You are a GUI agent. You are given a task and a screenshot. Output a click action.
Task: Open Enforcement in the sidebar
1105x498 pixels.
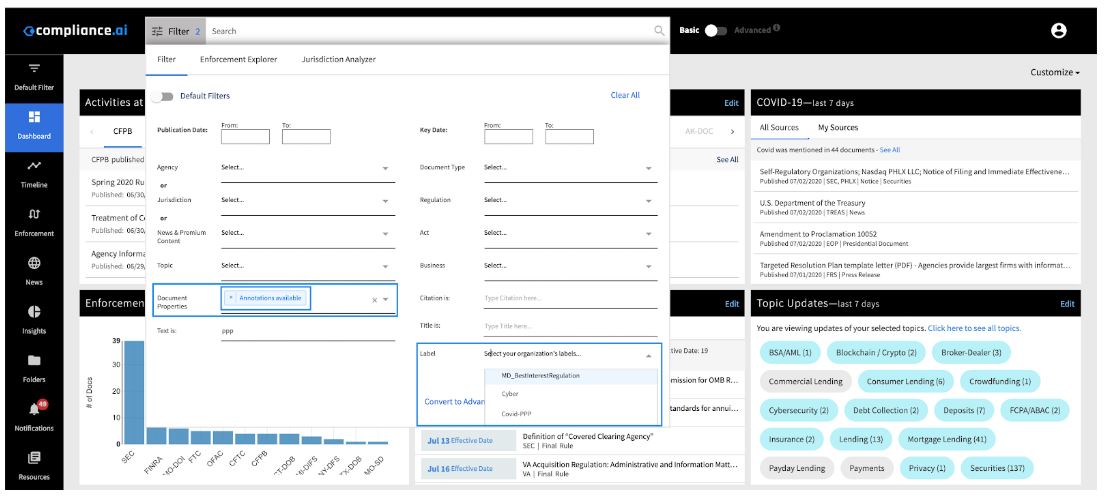(x=34, y=223)
